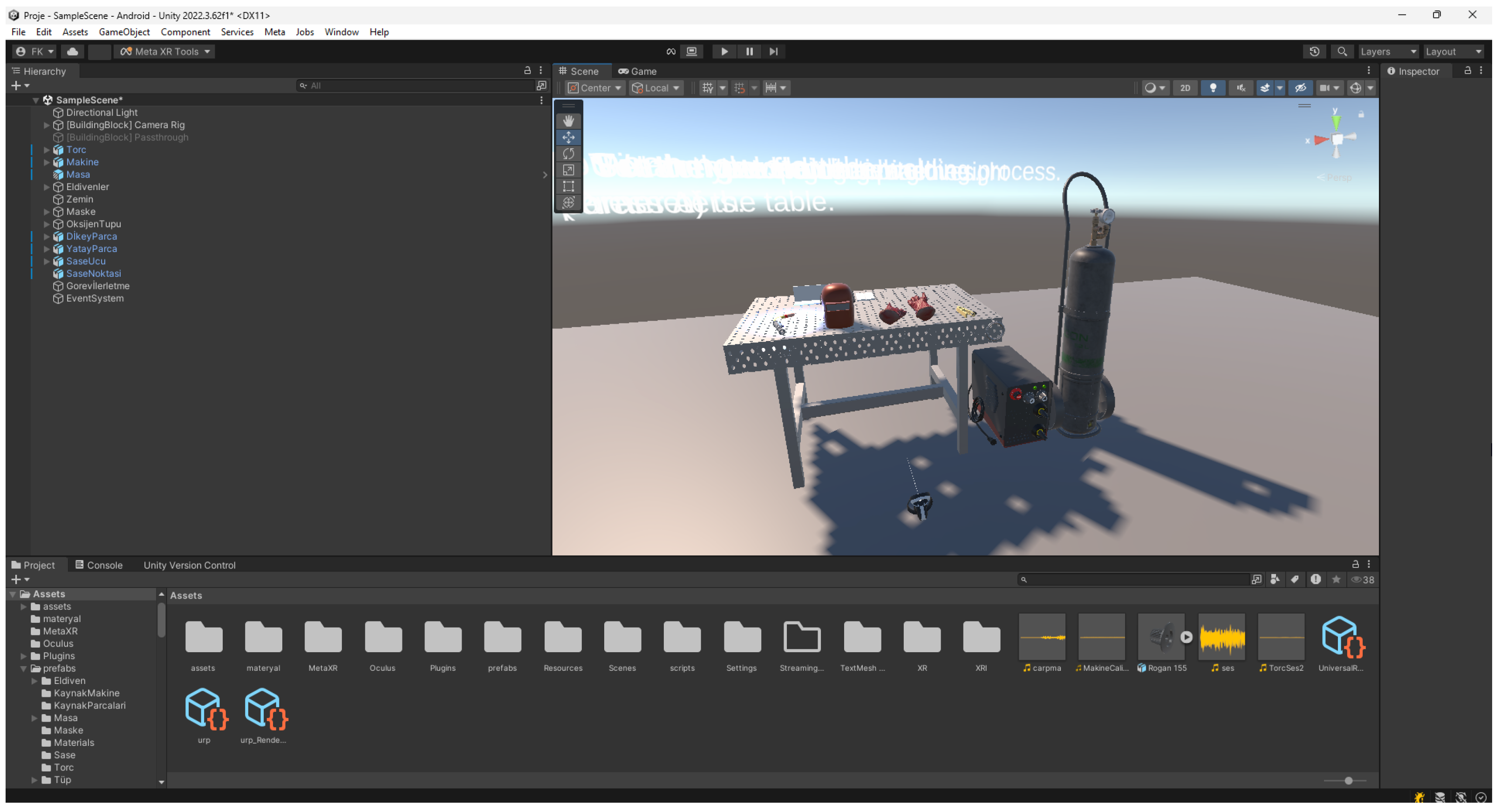Click the Project panel search field
This screenshot has height=812, width=1501.
(1136, 580)
